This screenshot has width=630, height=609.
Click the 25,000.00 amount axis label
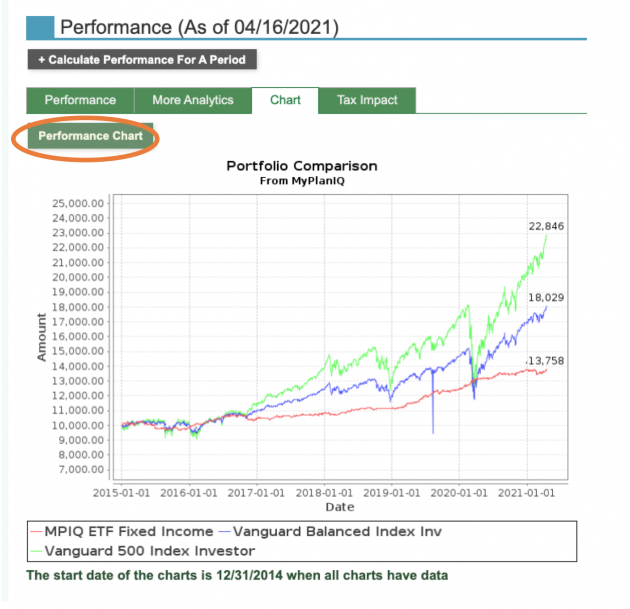point(78,203)
